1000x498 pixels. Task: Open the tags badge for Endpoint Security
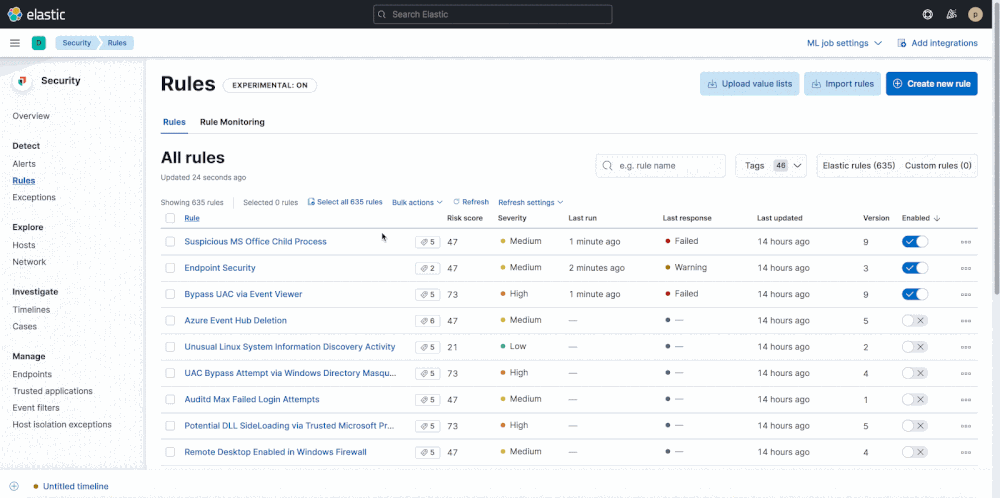pyautogui.click(x=427, y=268)
